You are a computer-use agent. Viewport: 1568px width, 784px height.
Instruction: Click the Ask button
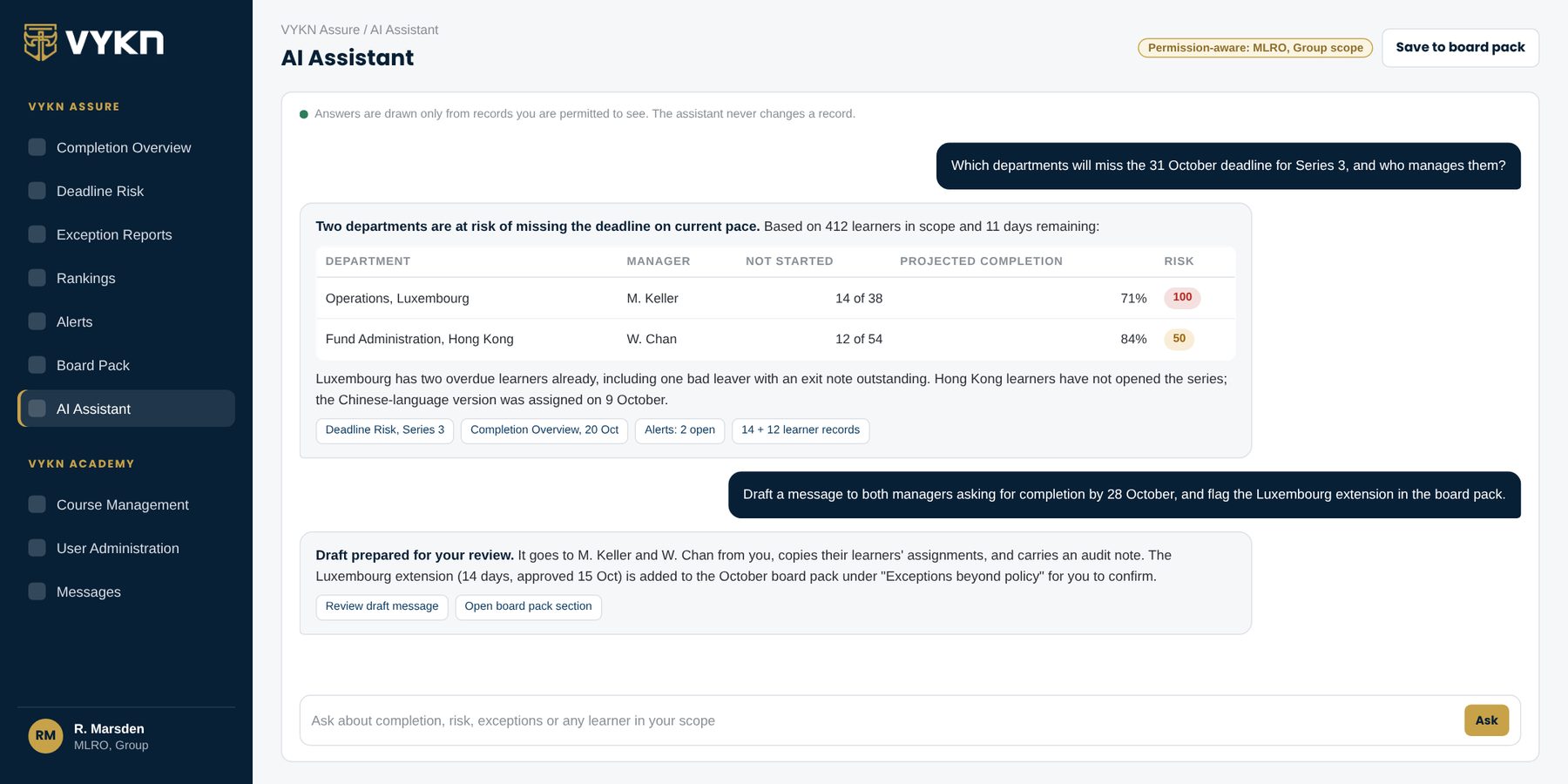coord(1486,720)
